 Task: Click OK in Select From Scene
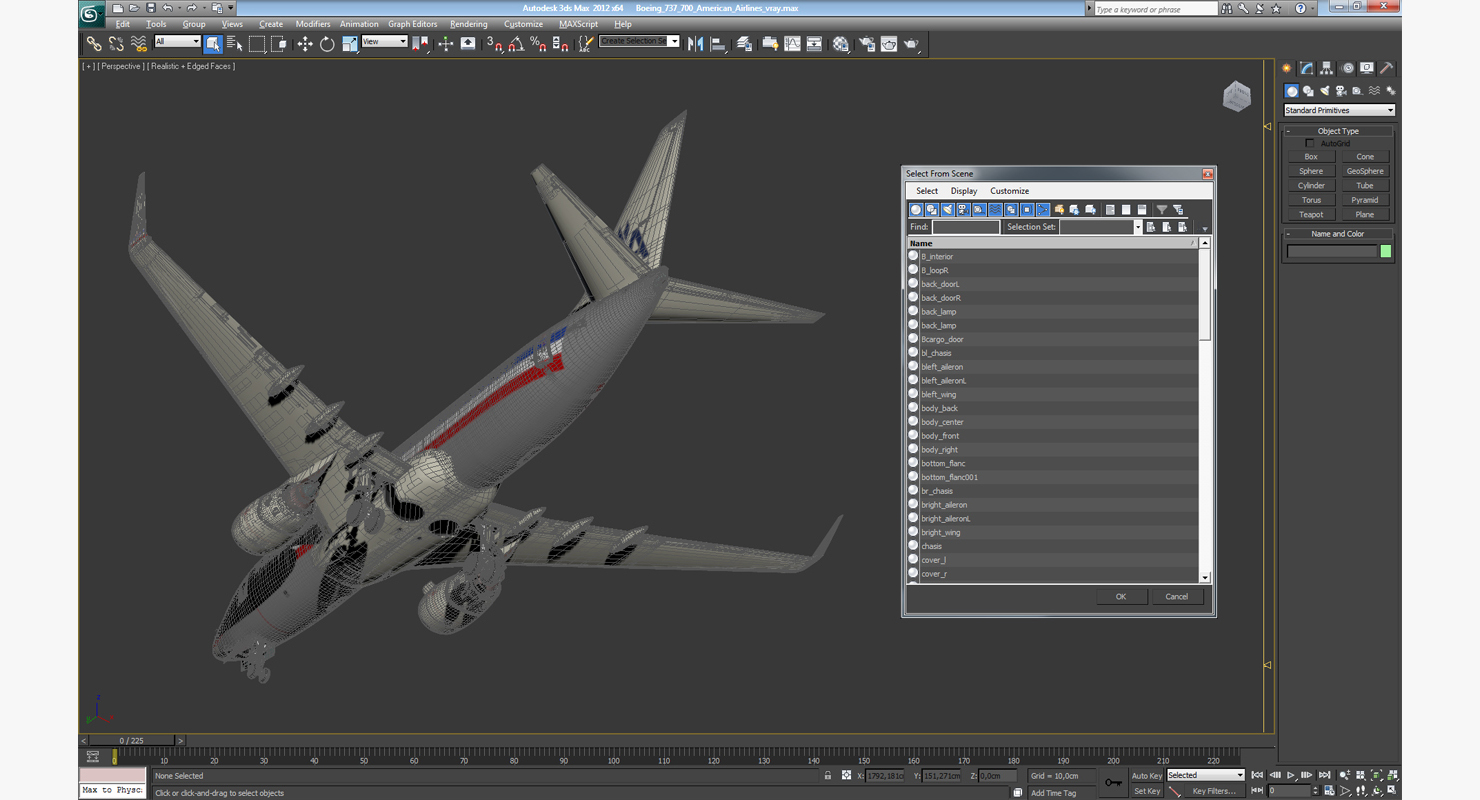point(1121,596)
